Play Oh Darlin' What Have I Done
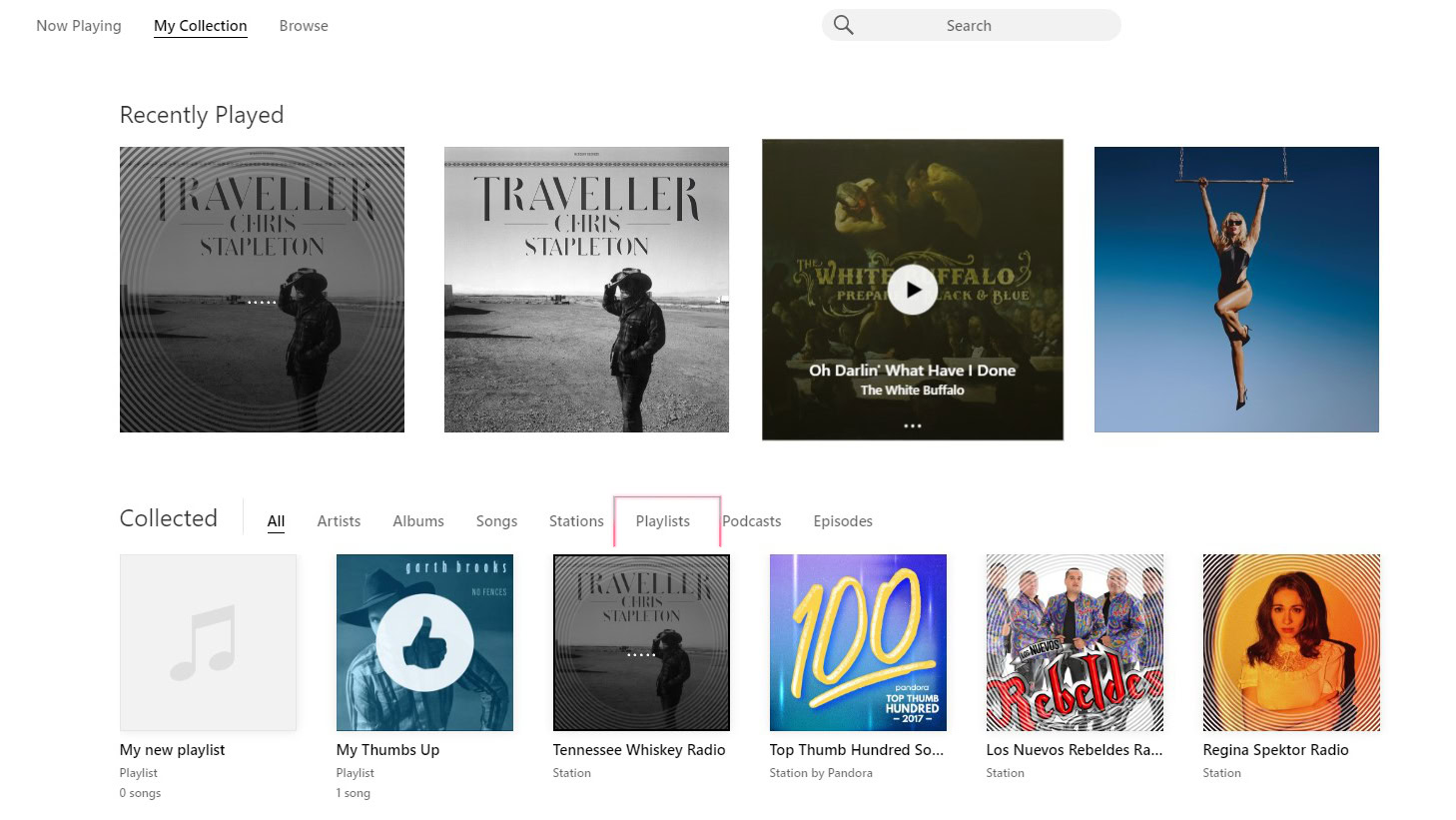This screenshot has height=820, width=1456. pyautogui.click(x=913, y=290)
